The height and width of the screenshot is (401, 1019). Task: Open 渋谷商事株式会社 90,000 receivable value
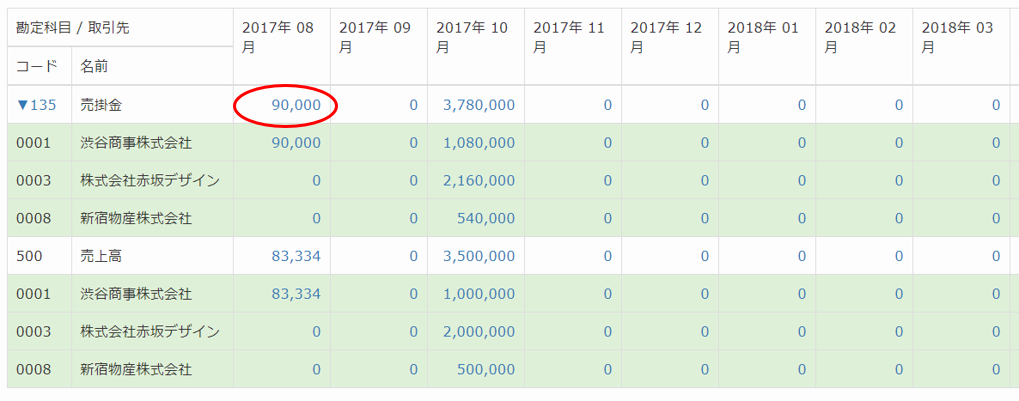tap(296, 143)
